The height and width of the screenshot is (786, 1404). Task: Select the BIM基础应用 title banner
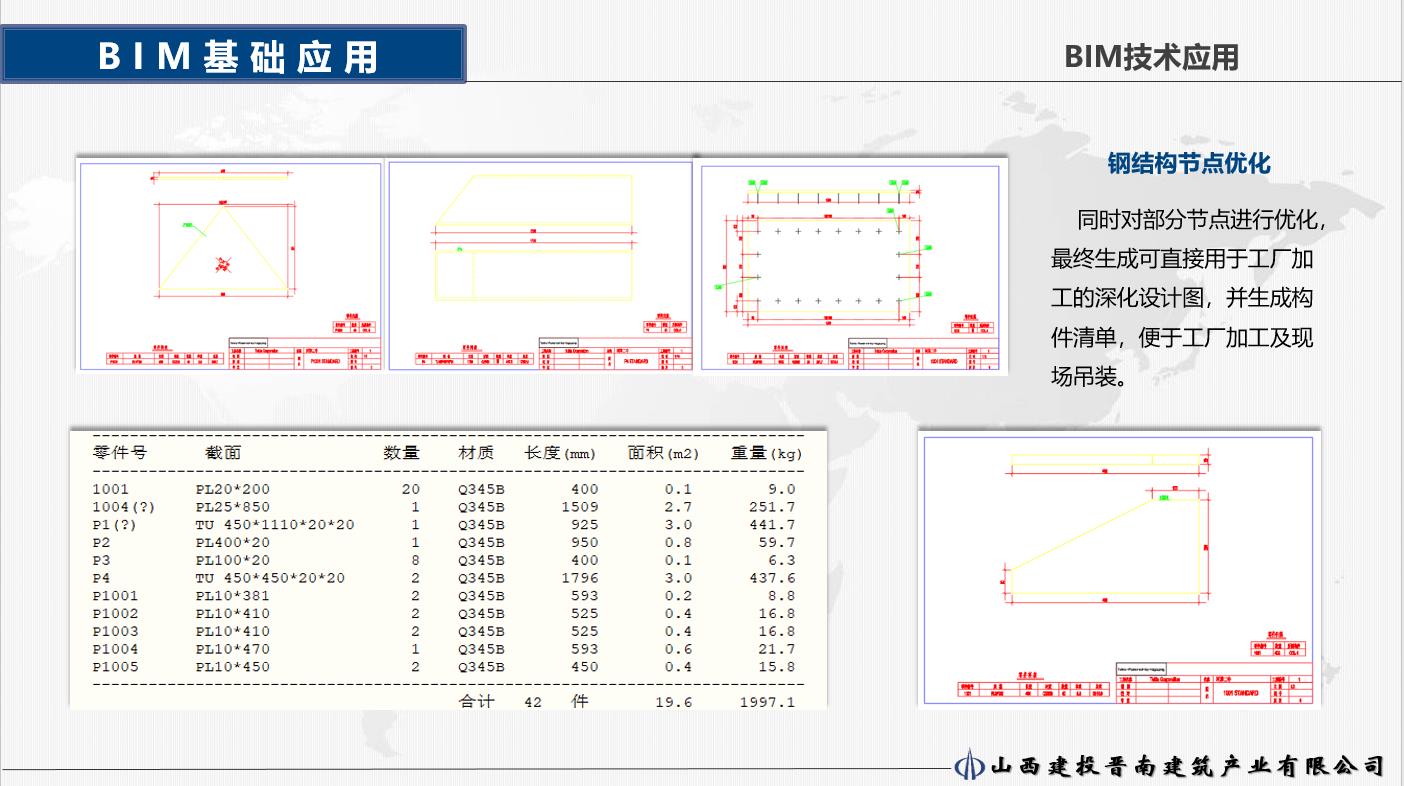[x=234, y=55]
